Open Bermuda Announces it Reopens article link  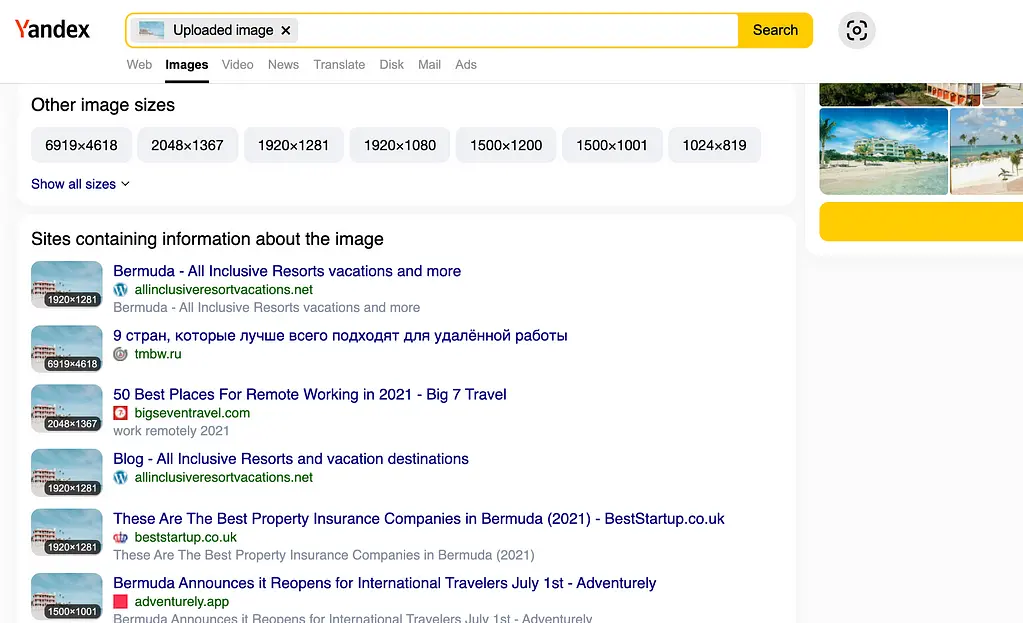(x=384, y=583)
